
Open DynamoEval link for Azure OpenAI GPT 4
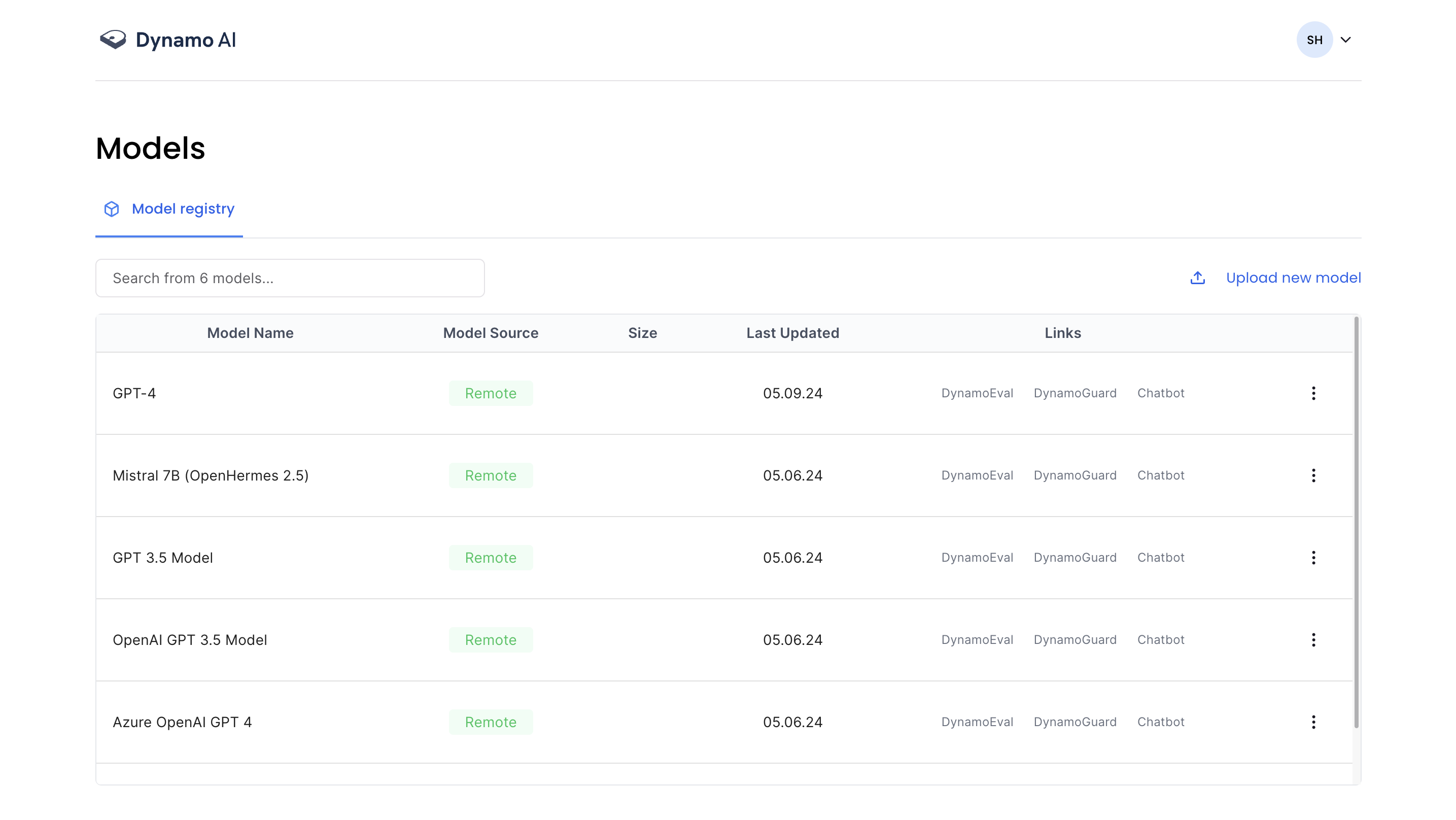(x=977, y=722)
